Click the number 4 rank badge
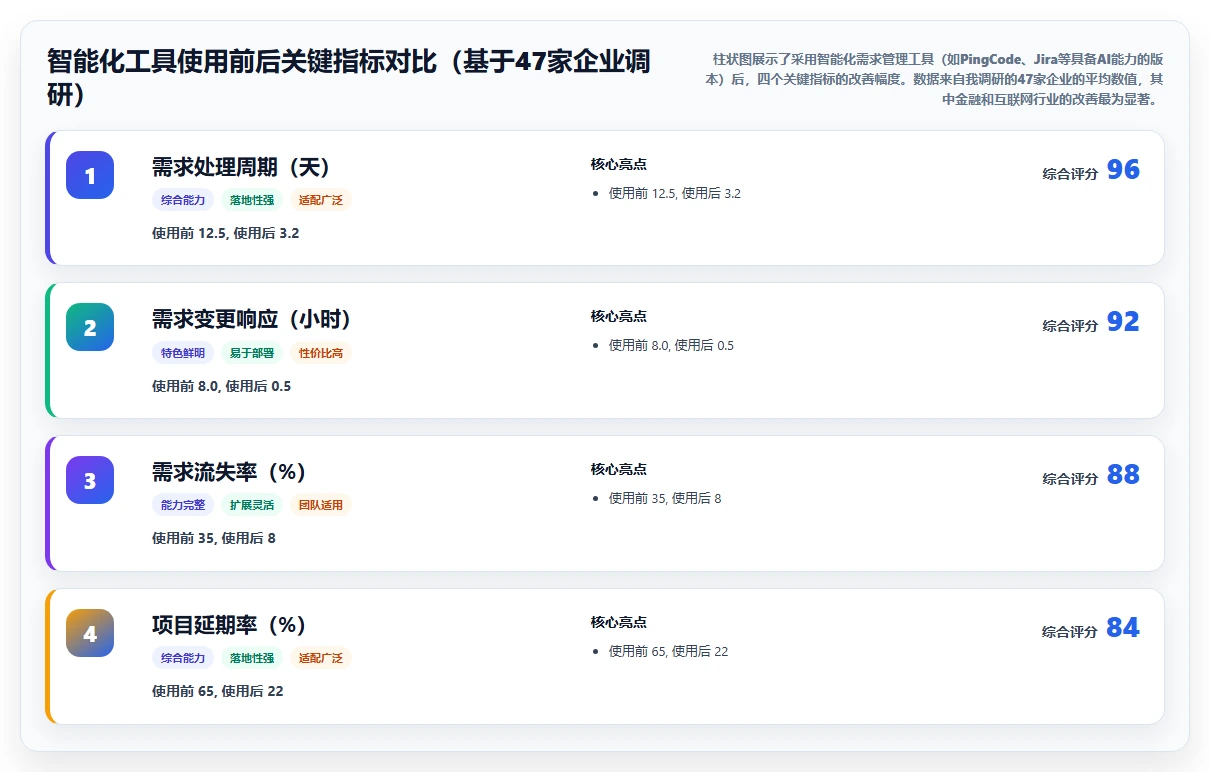The width and height of the screenshot is (1210, 772). point(90,633)
